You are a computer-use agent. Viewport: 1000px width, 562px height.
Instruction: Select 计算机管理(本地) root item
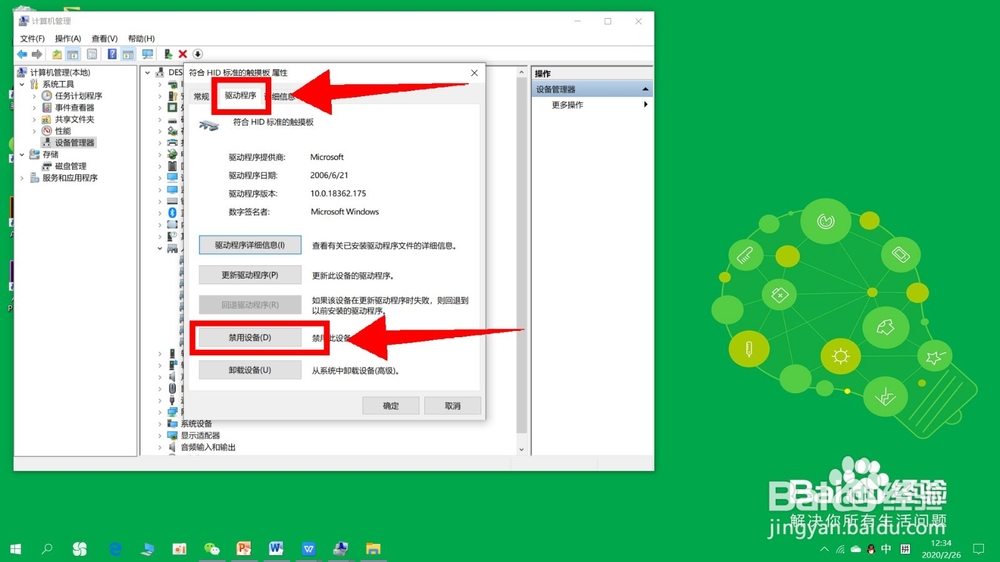[60, 73]
